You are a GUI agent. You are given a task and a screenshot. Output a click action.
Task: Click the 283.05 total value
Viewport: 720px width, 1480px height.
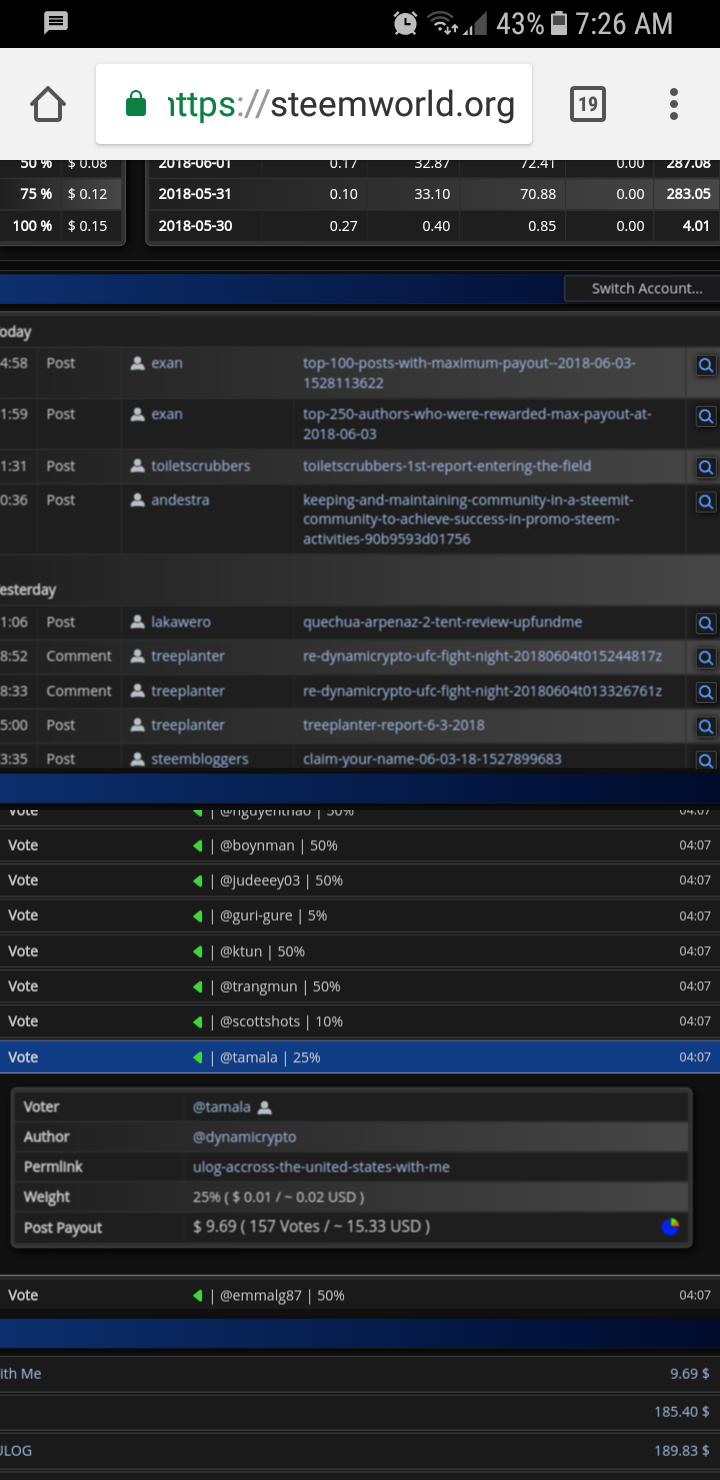[688, 194]
